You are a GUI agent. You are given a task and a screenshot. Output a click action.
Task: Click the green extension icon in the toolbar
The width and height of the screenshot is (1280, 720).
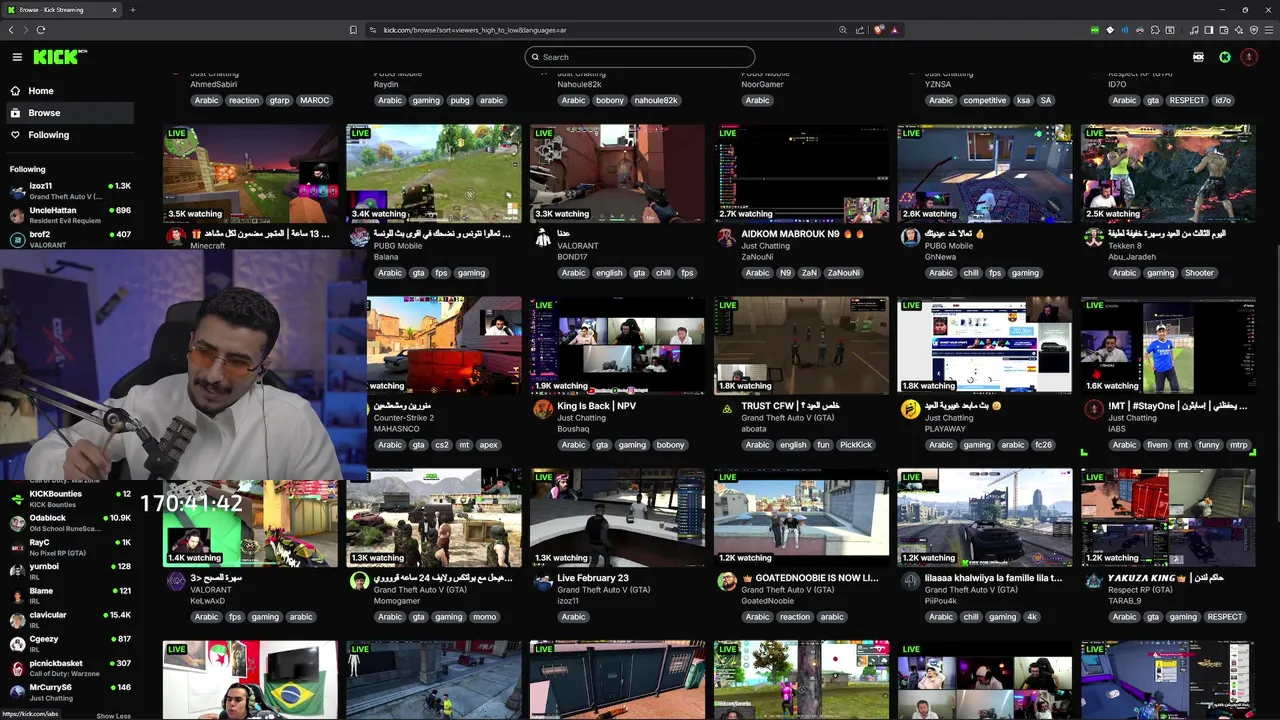[x=1095, y=30]
